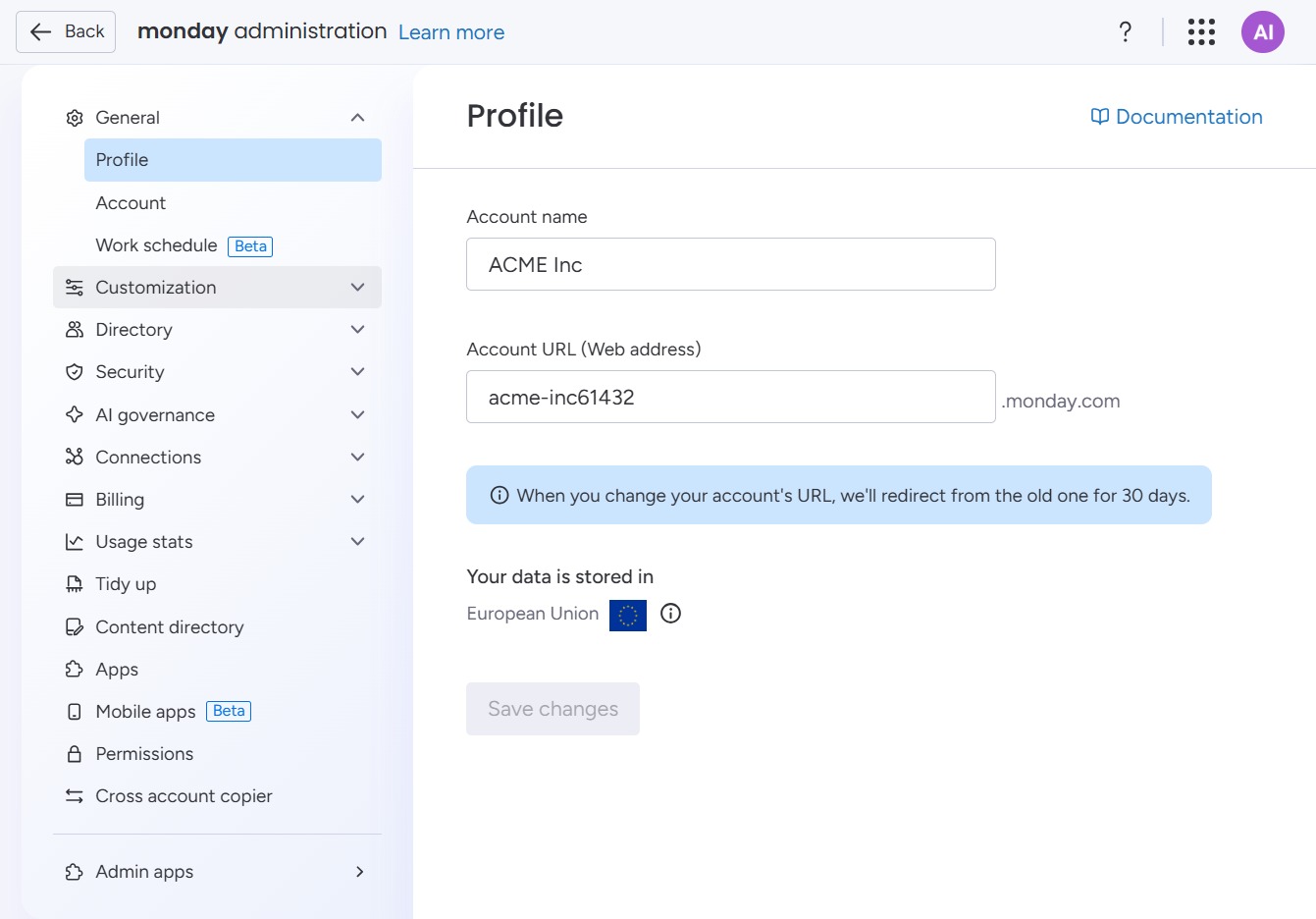Expand the Security section chevron
Image resolution: width=1316 pixels, height=919 pixels.
(358, 372)
